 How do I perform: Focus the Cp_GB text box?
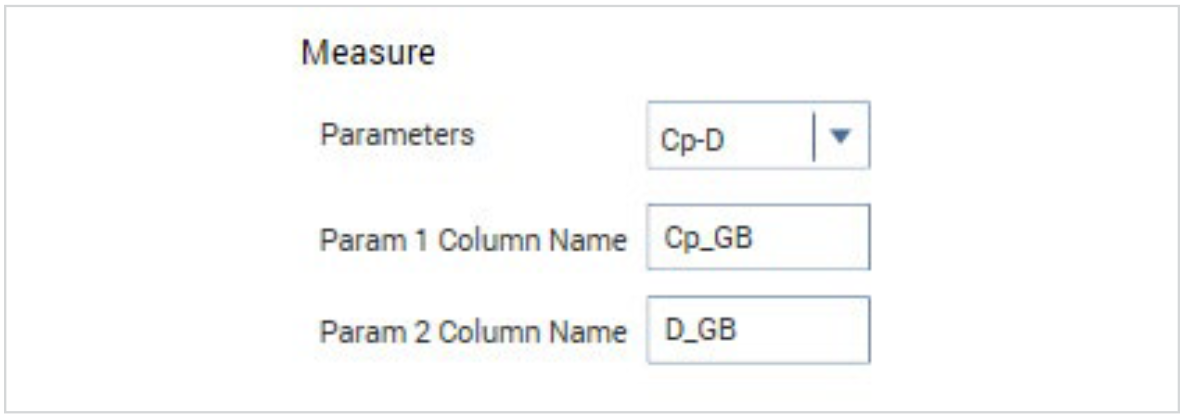tap(757, 238)
